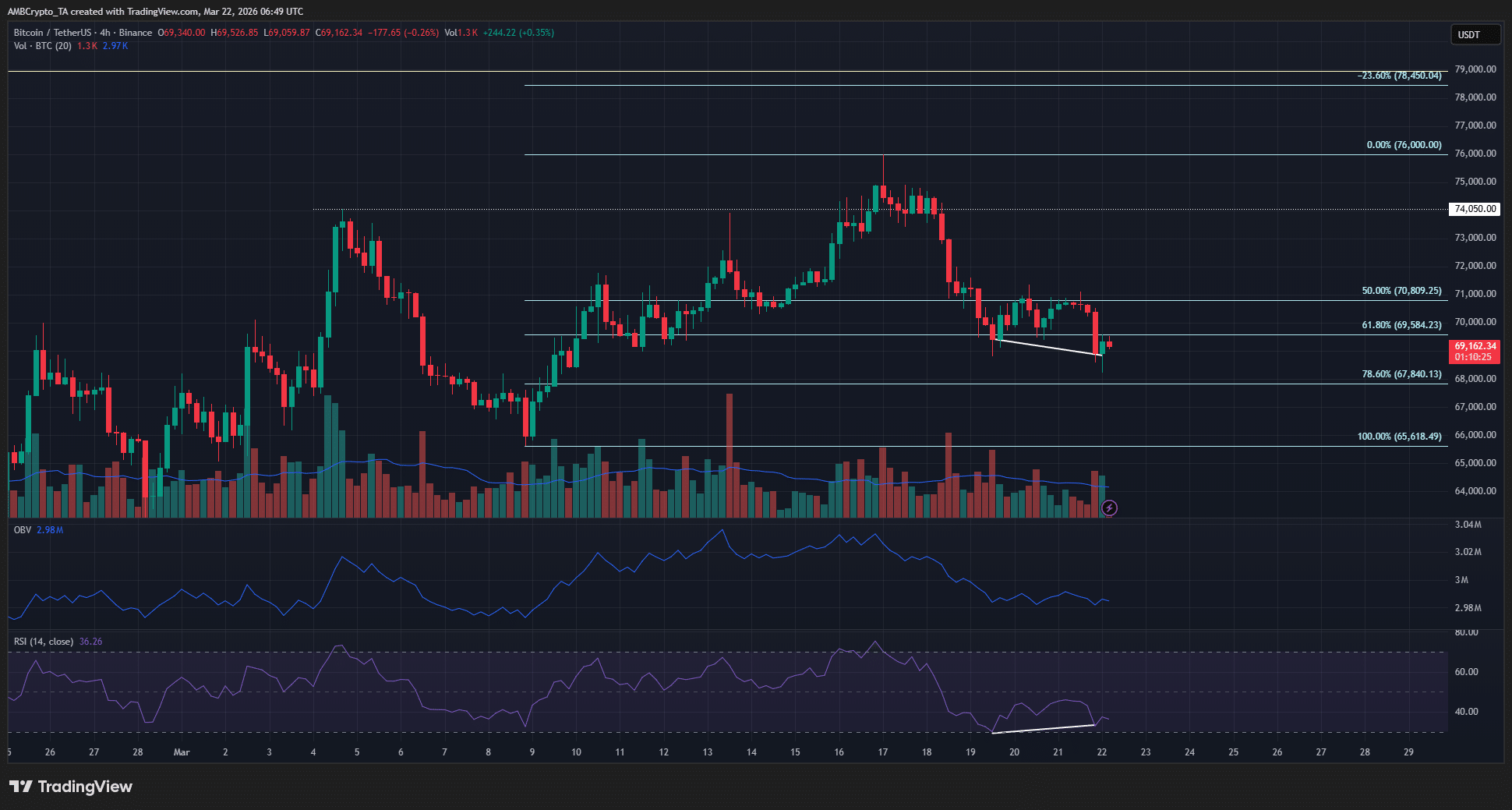Open the RSI (14, close) indicator legend
Image resolution: width=1512 pixels, height=810 pixels.
pos(44,642)
